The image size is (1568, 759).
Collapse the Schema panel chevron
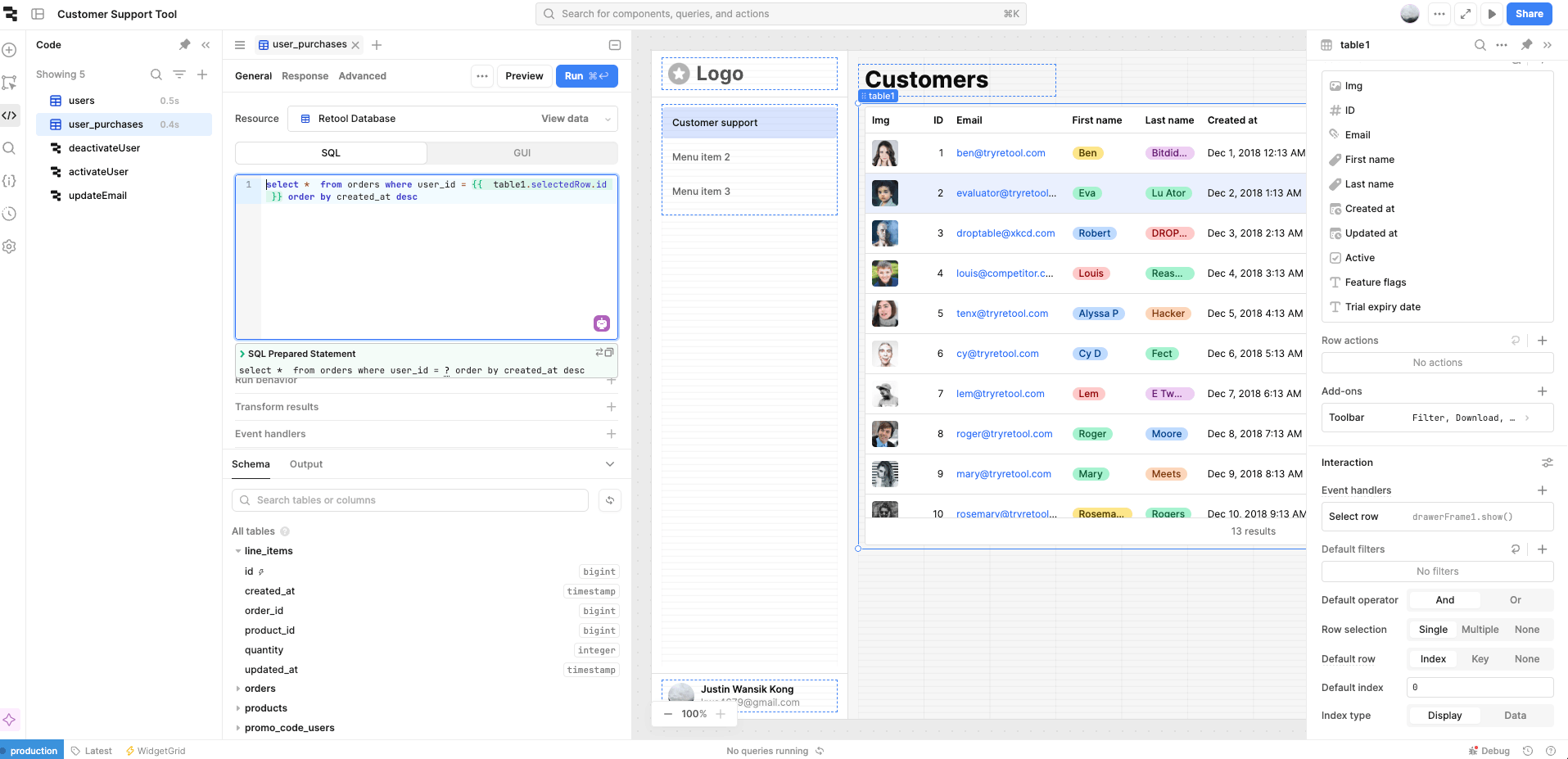(610, 464)
